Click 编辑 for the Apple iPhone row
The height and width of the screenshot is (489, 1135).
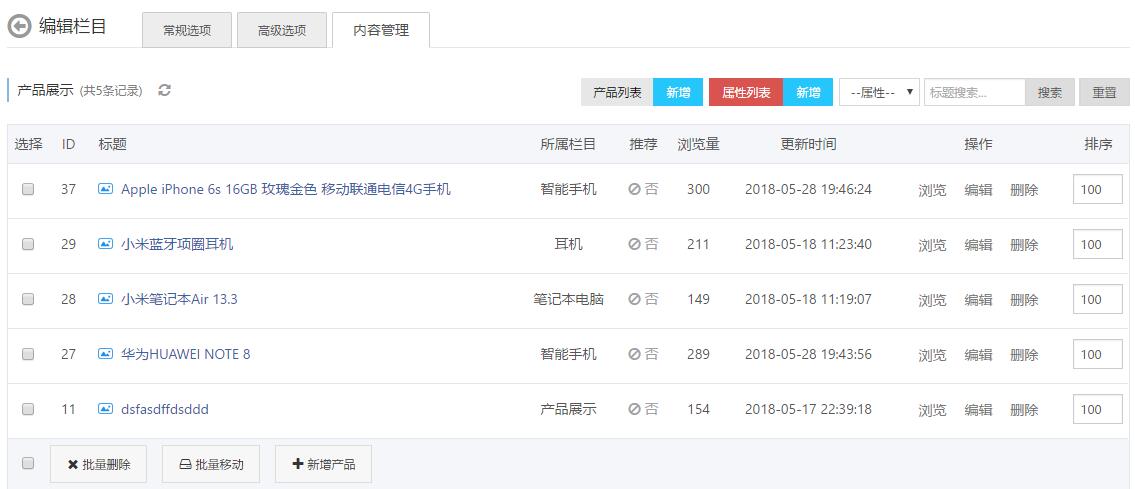click(979, 190)
